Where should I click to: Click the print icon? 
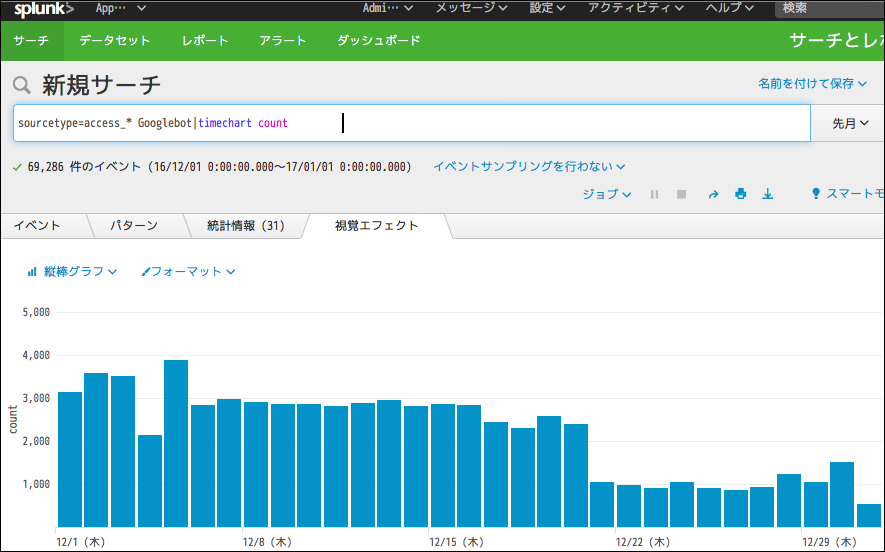point(740,194)
